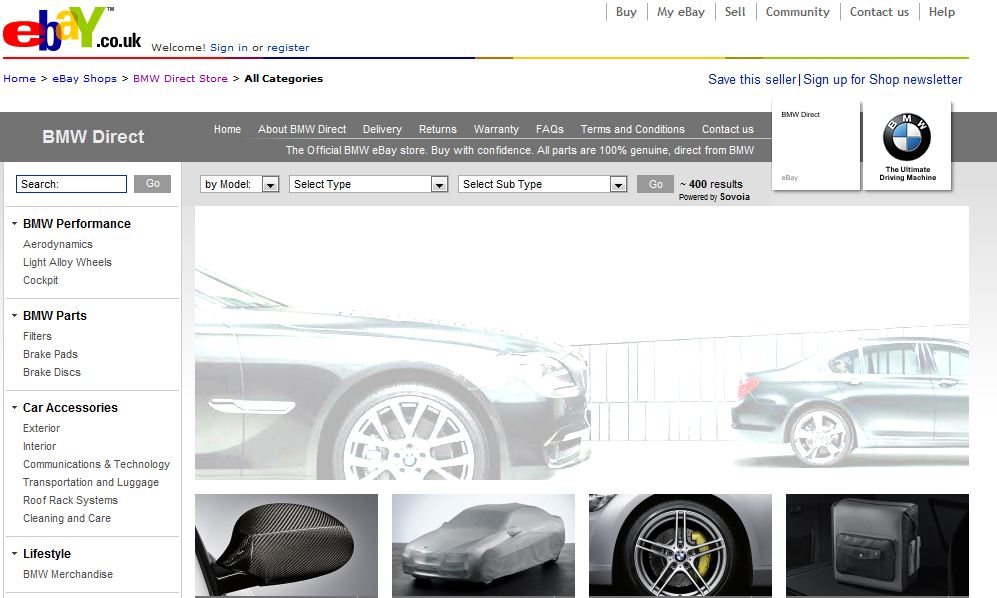Click the eBay.co.uk logo
This screenshot has height=598, width=997.
click(x=72, y=29)
